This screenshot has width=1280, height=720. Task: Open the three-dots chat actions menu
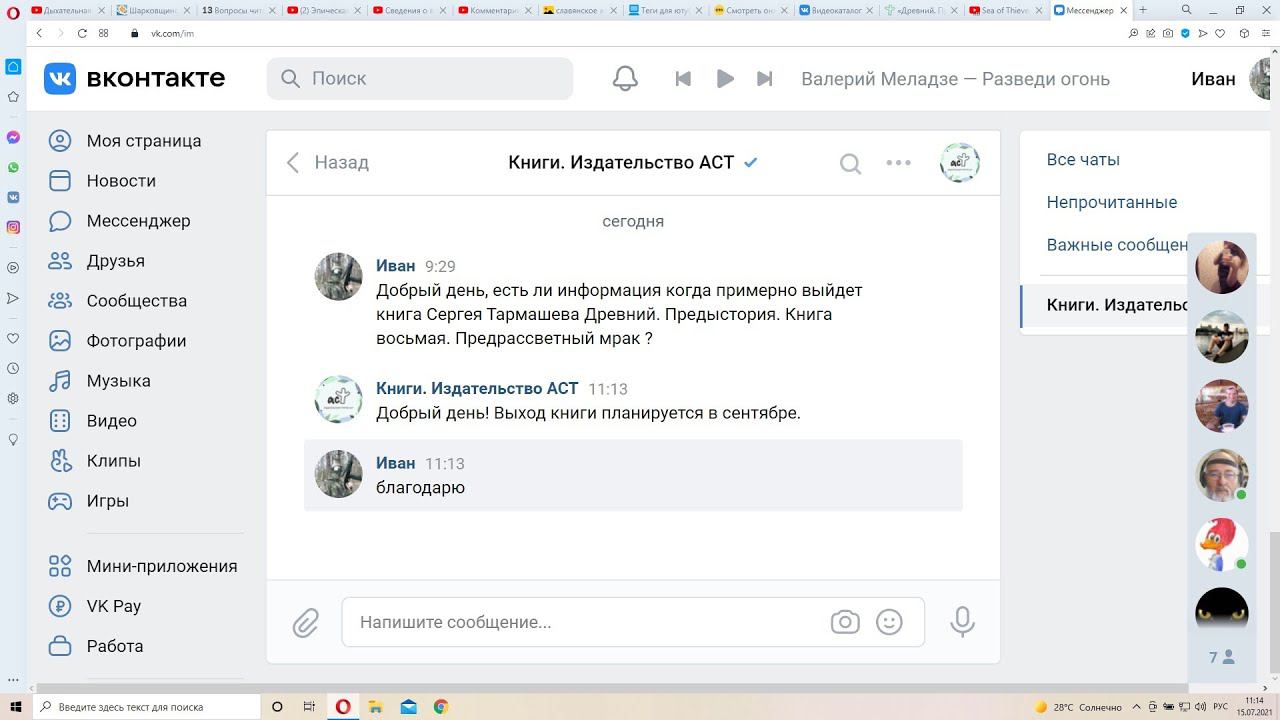[x=898, y=163]
